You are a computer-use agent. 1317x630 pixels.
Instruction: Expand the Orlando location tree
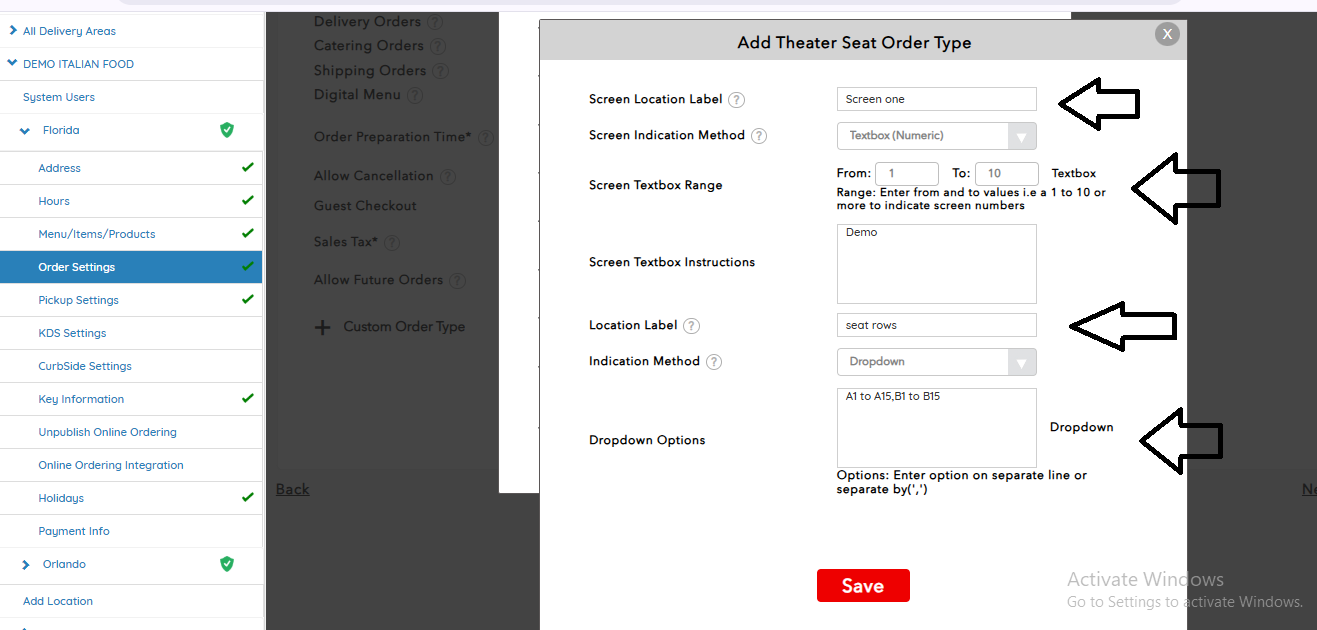pyautogui.click(x=26, y=565)
